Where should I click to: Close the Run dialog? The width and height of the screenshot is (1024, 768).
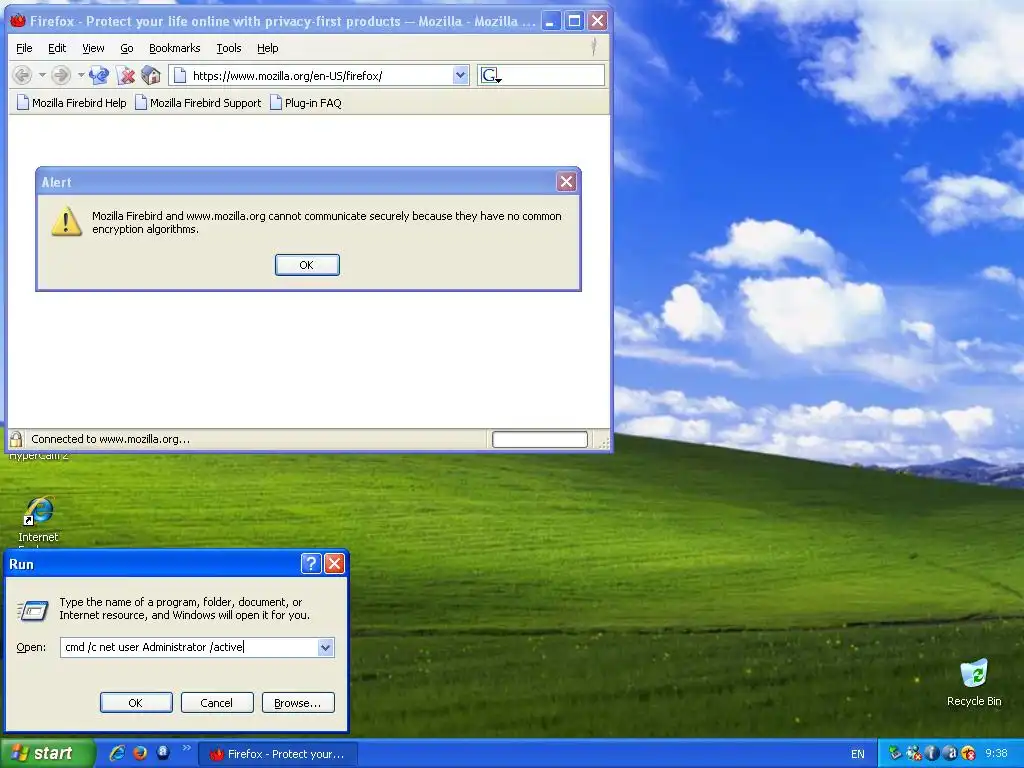coord(334,564)
